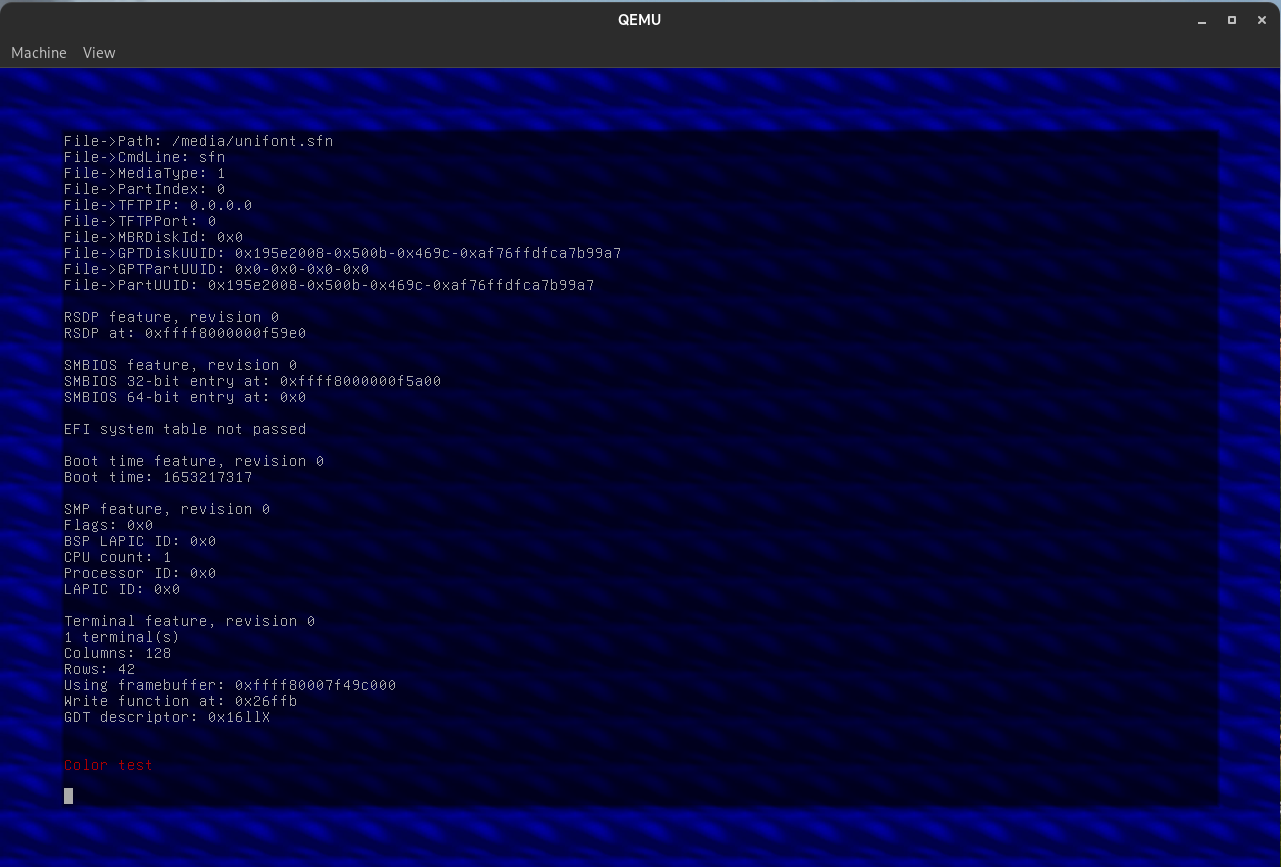Viewport: 1281px width, 867px height.
Task: Open the View menu
Action: click(99, 52)
